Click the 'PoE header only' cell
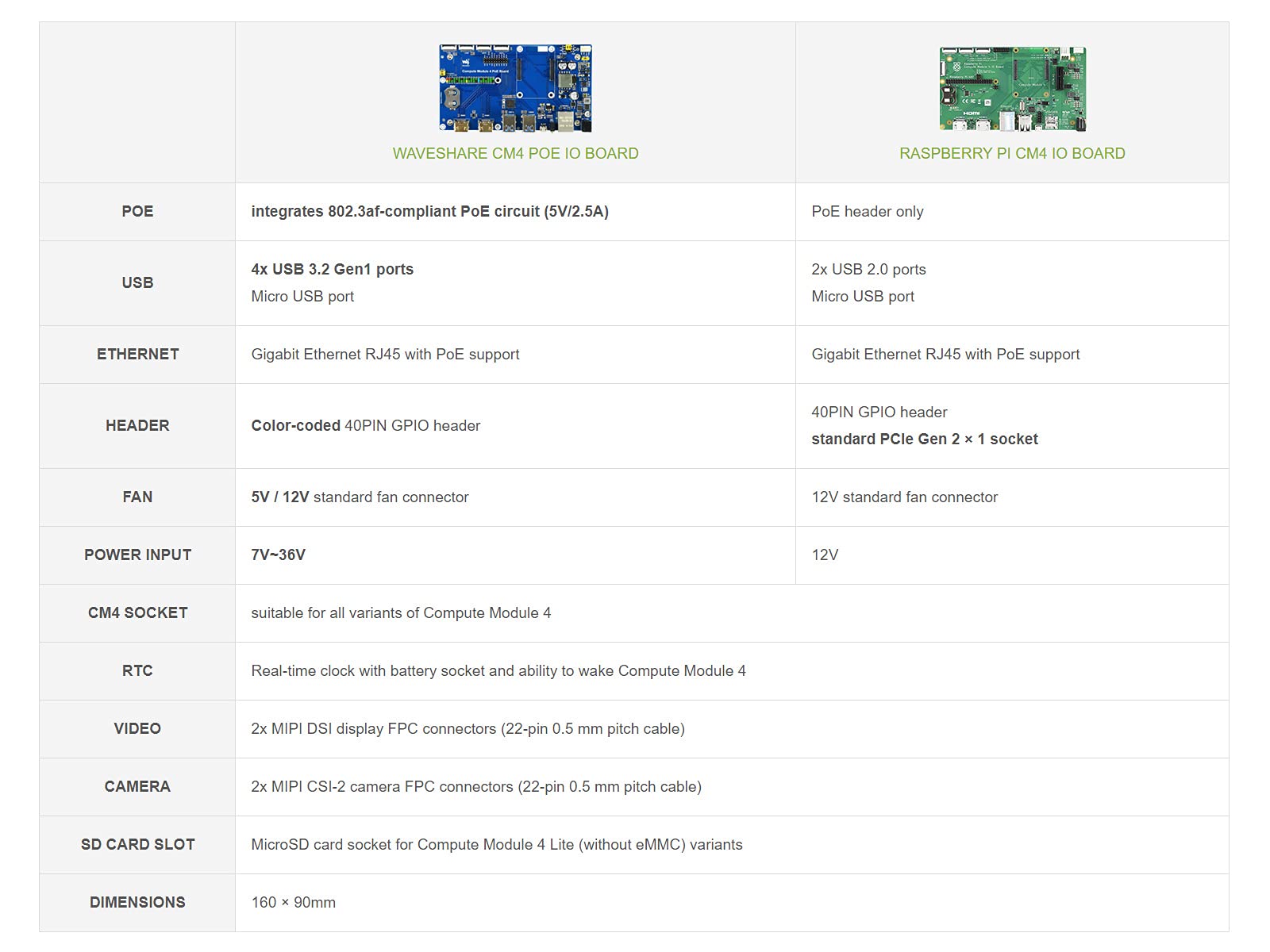The image size is (1270, 952). [1012, 212]
